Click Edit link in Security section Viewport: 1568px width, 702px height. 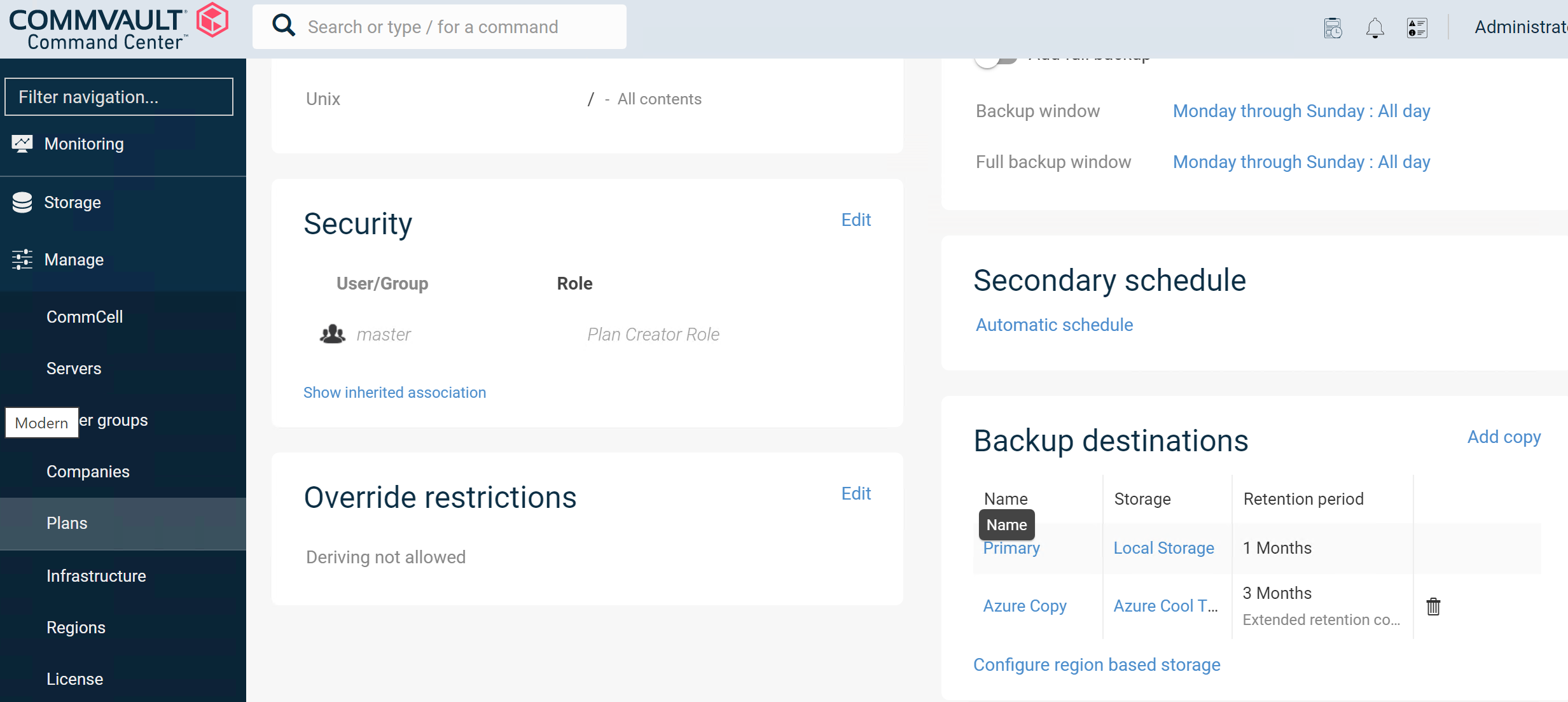coord(855,219)
